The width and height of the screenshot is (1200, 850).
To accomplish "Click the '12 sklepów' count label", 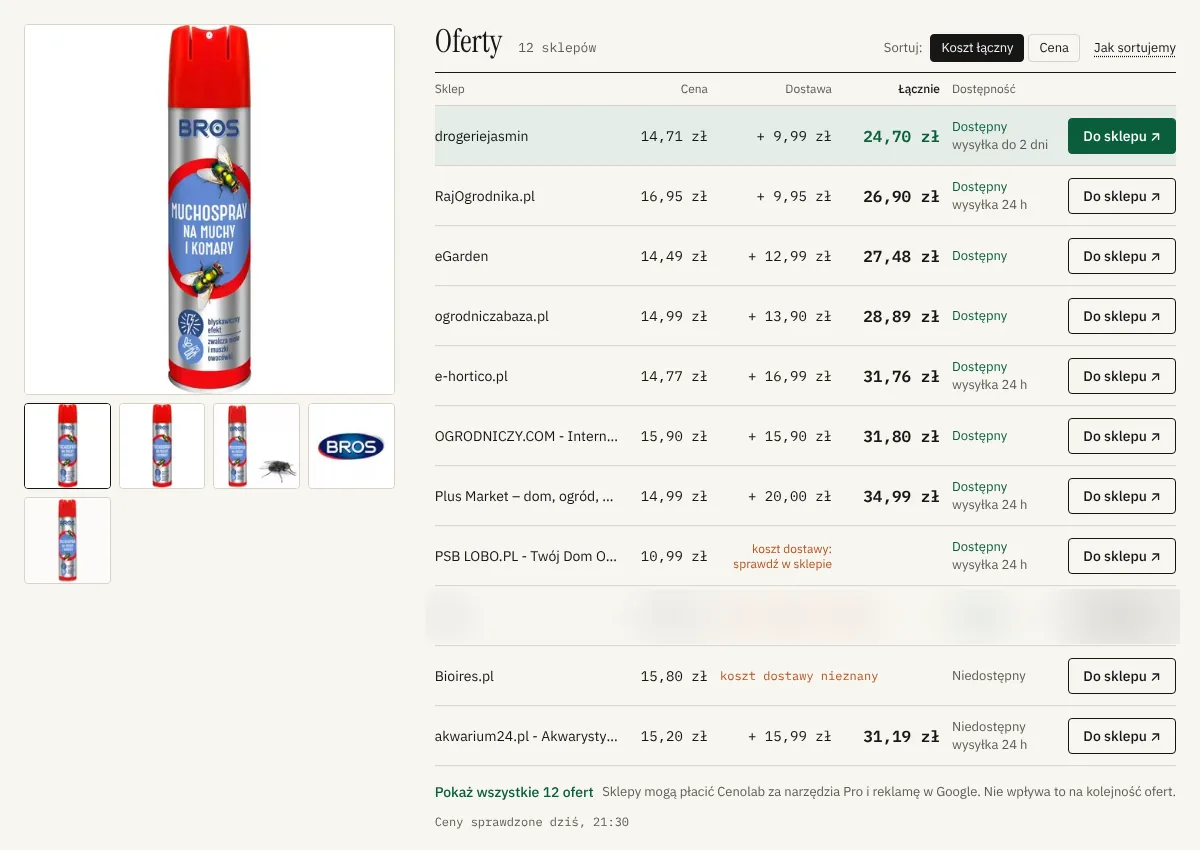I will (x=557, y=48).
